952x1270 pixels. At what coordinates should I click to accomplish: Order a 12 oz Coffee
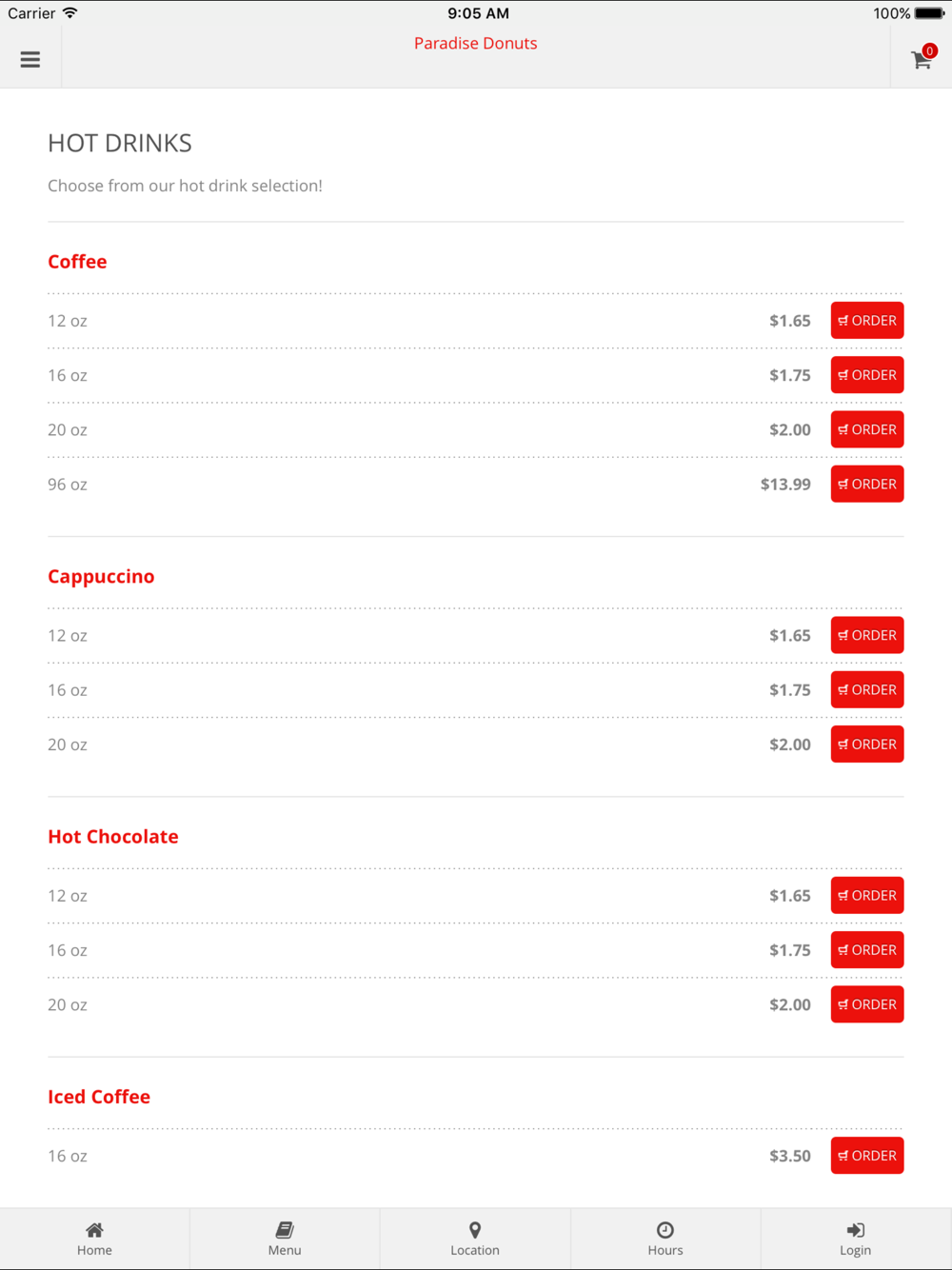[866, 321]
